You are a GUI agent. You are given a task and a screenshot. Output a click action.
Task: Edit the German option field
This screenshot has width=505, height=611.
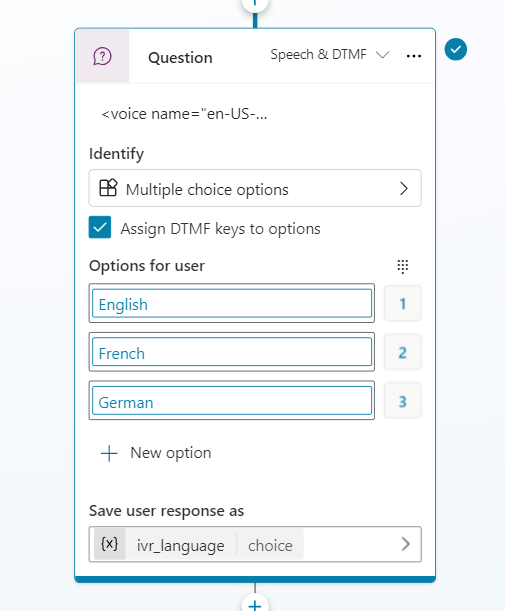[232, 401]
